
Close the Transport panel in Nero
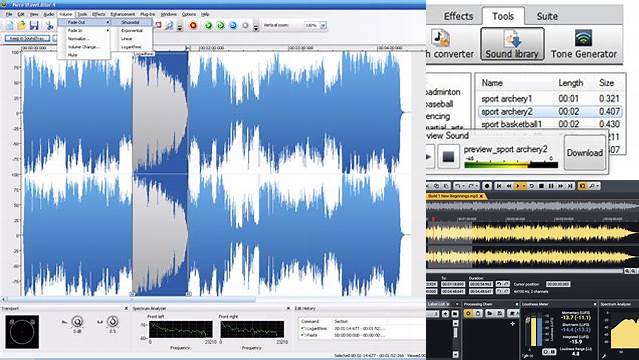tap(126, 309)
